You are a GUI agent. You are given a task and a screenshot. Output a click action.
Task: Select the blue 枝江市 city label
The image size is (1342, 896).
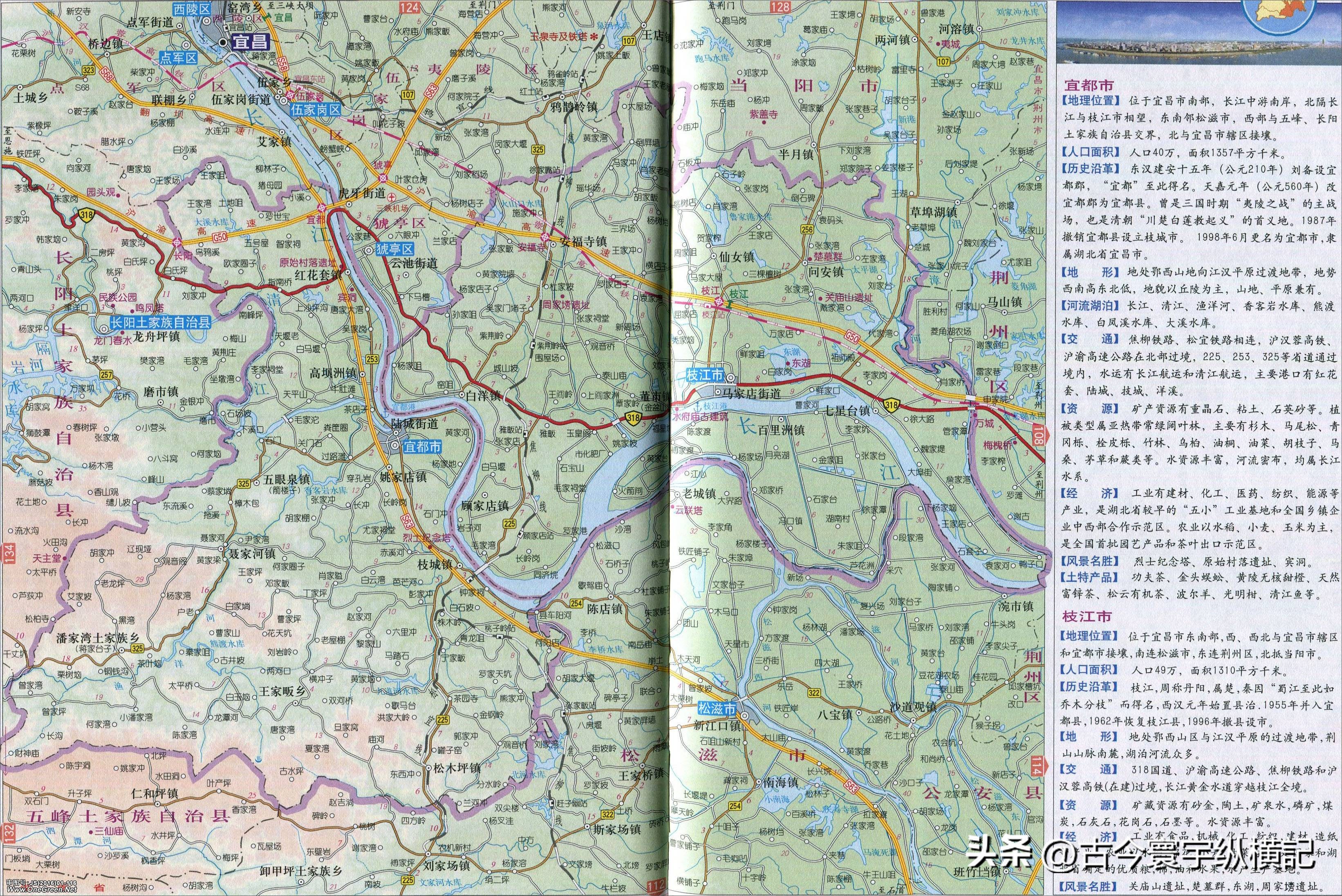(705, 375)
